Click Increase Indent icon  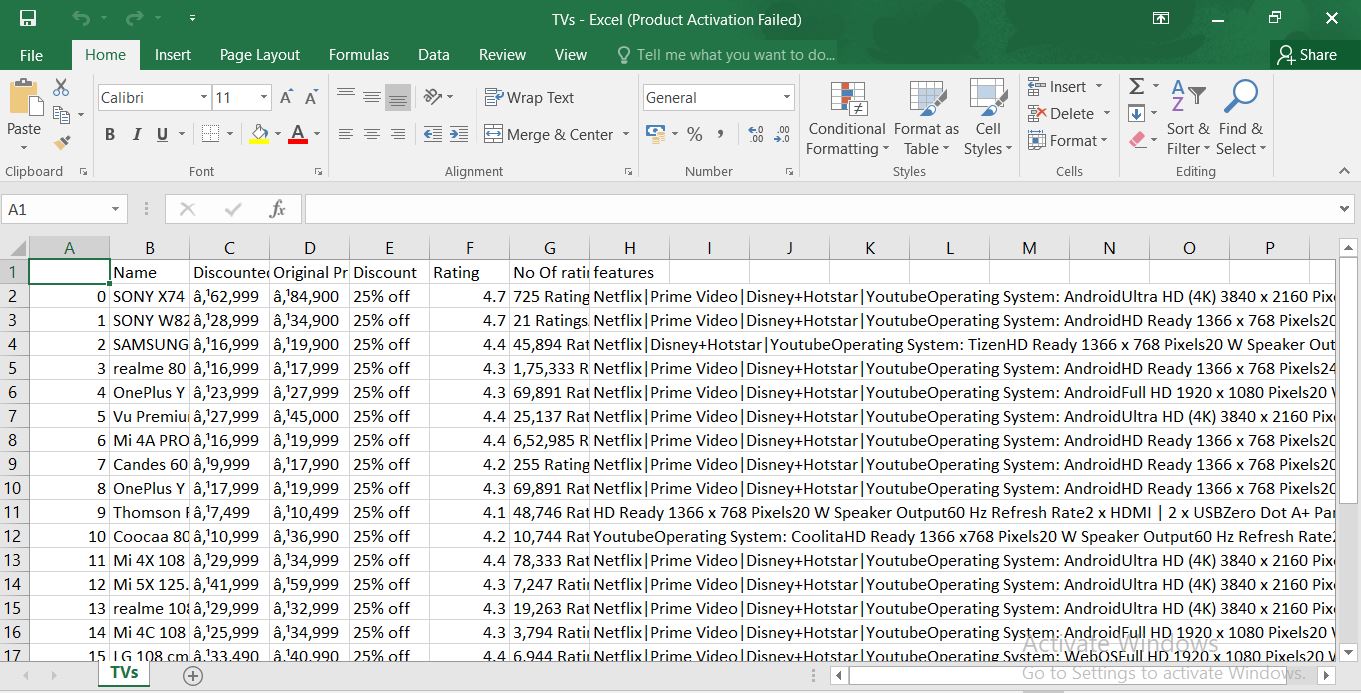(x=459, y=134)
